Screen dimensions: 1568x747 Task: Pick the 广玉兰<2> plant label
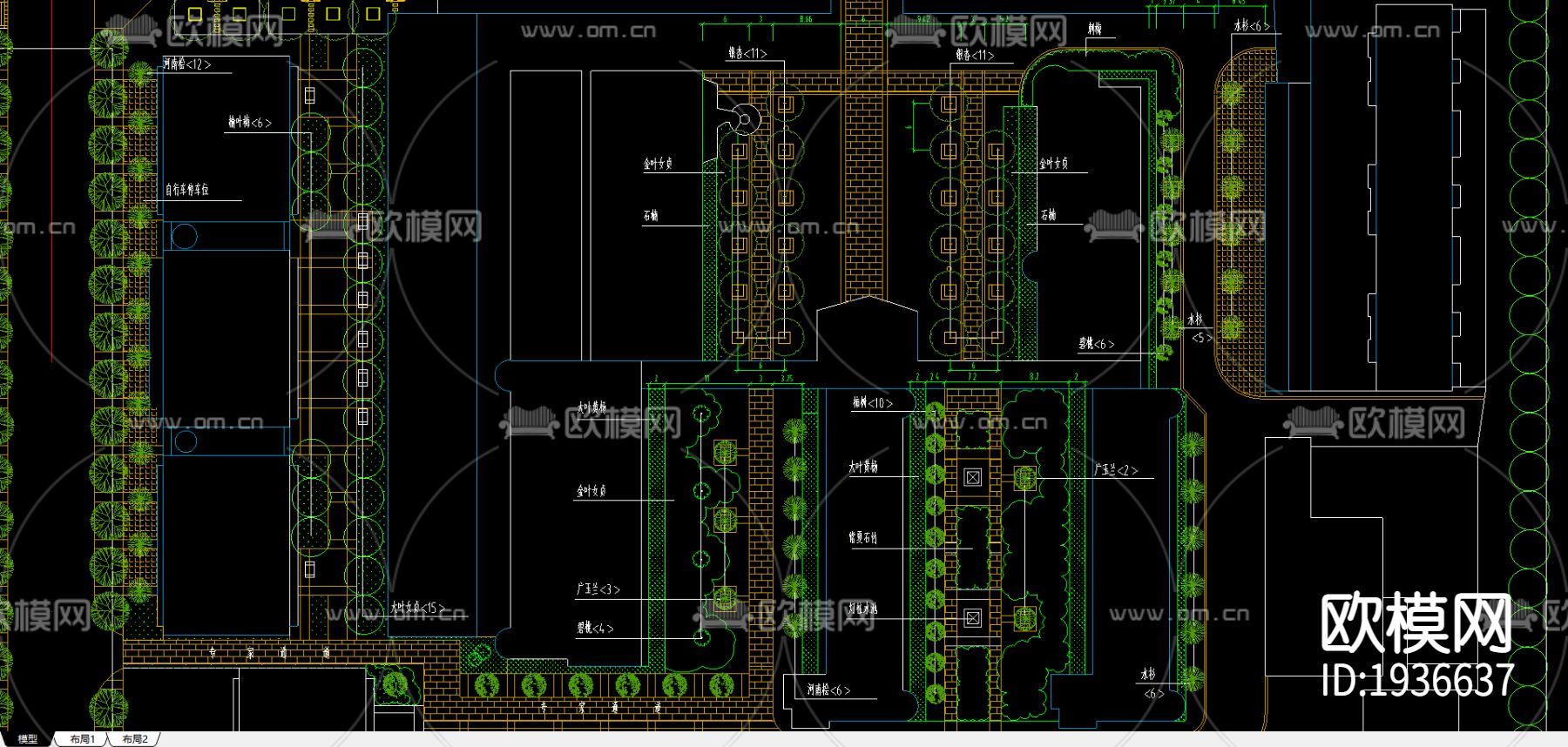(x=1117, y=470)
